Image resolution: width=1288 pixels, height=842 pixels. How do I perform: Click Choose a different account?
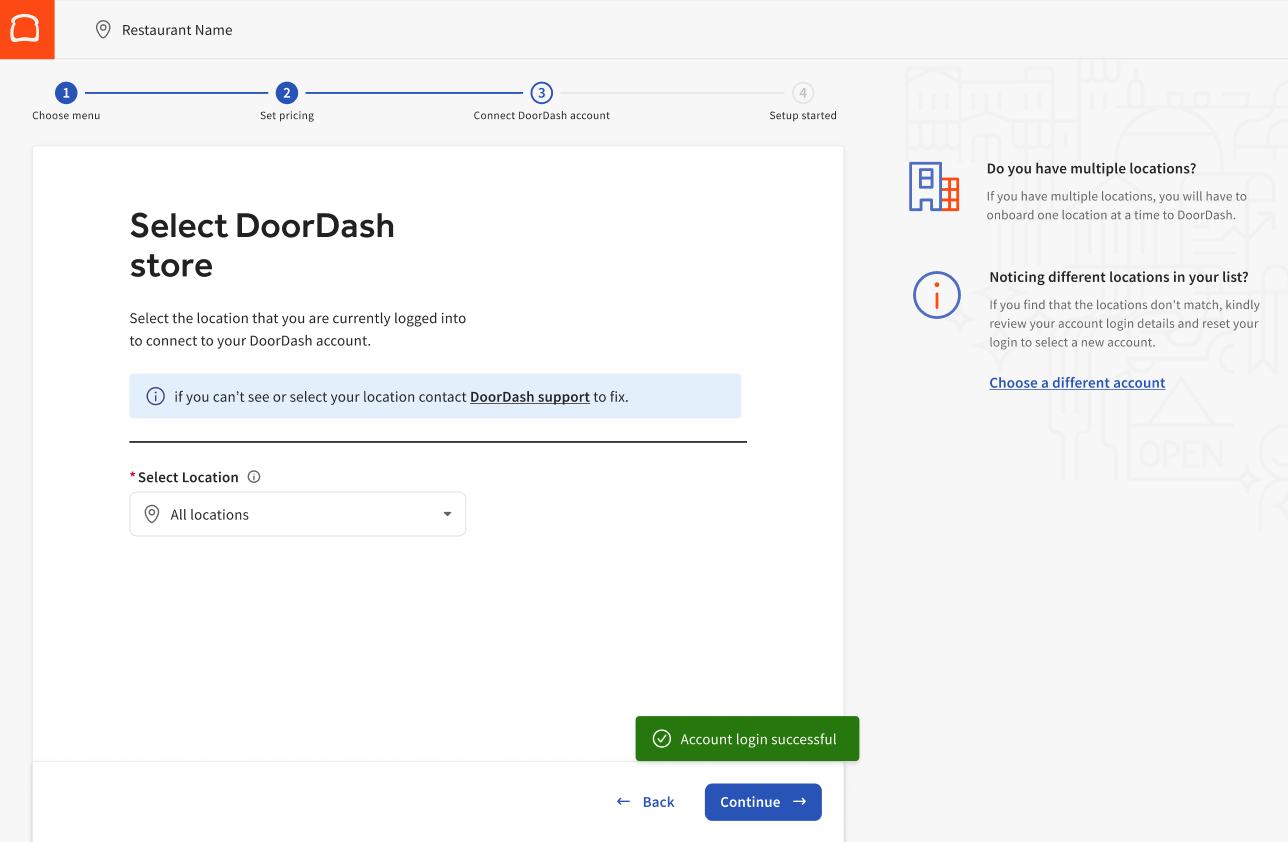click(x=1077, y=382)
